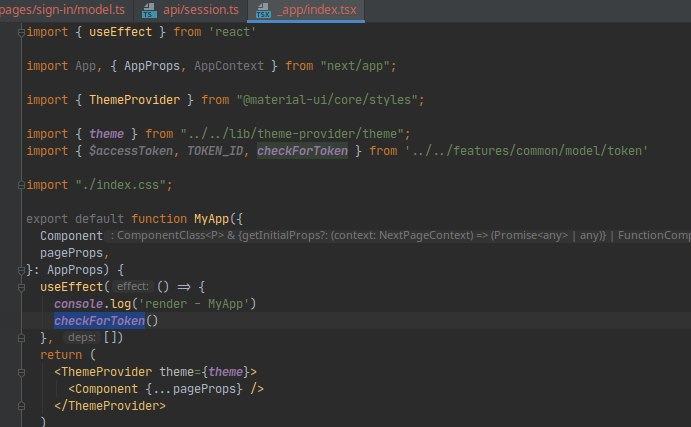Screen dimensions: 691x427
Task: Click the useEffect call in MyApp
Action: pyautogui.click(x=71, y=287)
